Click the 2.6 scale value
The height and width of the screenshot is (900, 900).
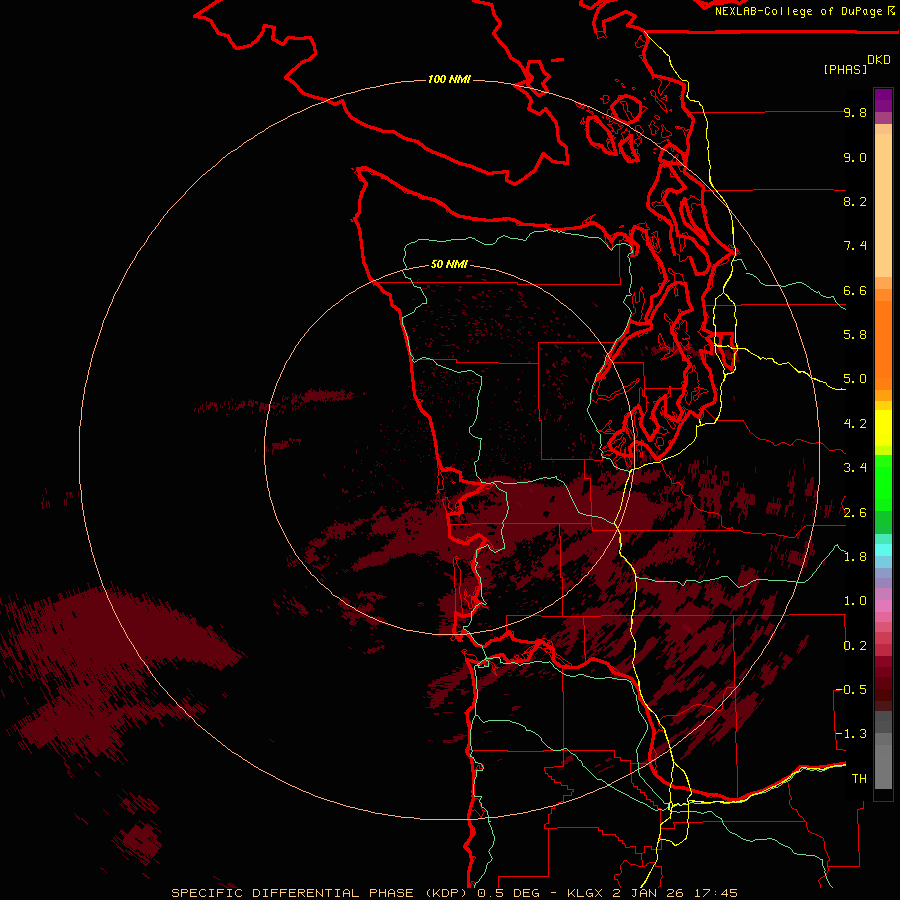[855, 513]
